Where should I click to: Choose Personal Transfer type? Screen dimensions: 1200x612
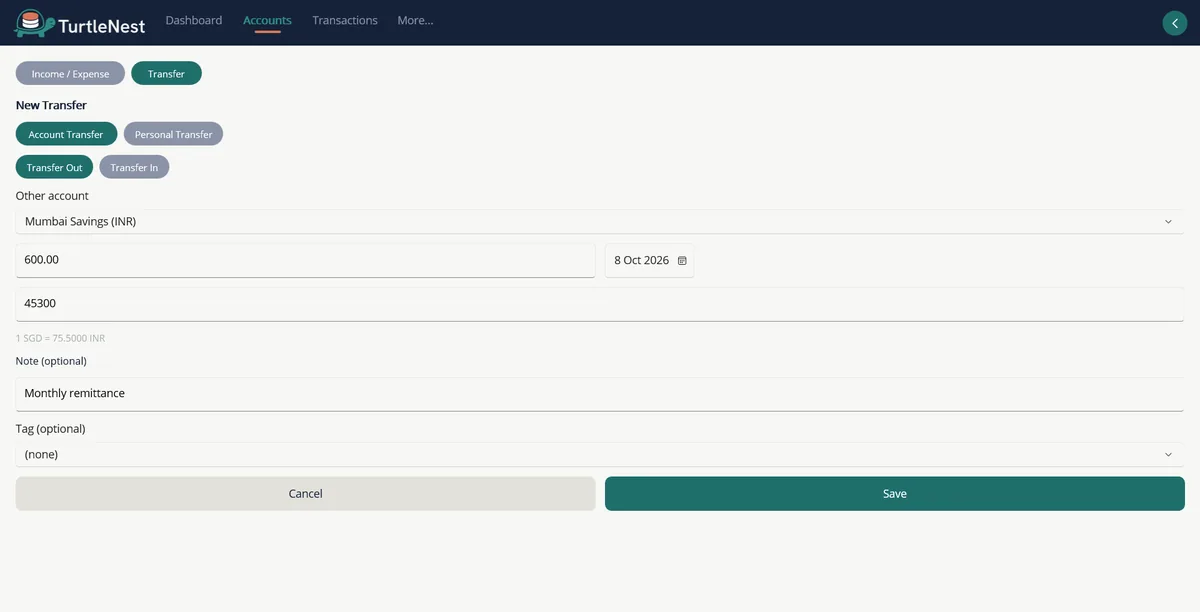[173, 134]
